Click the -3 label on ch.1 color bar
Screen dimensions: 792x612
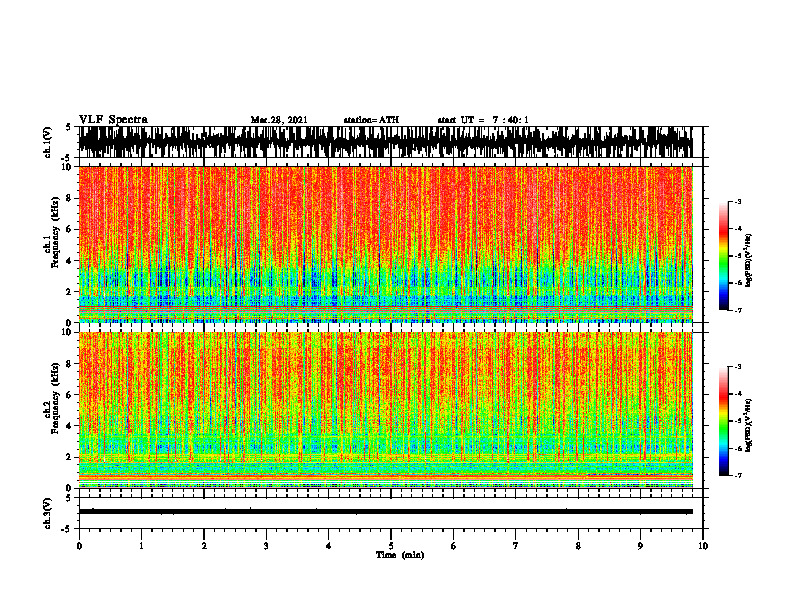[x=737, y=202]
